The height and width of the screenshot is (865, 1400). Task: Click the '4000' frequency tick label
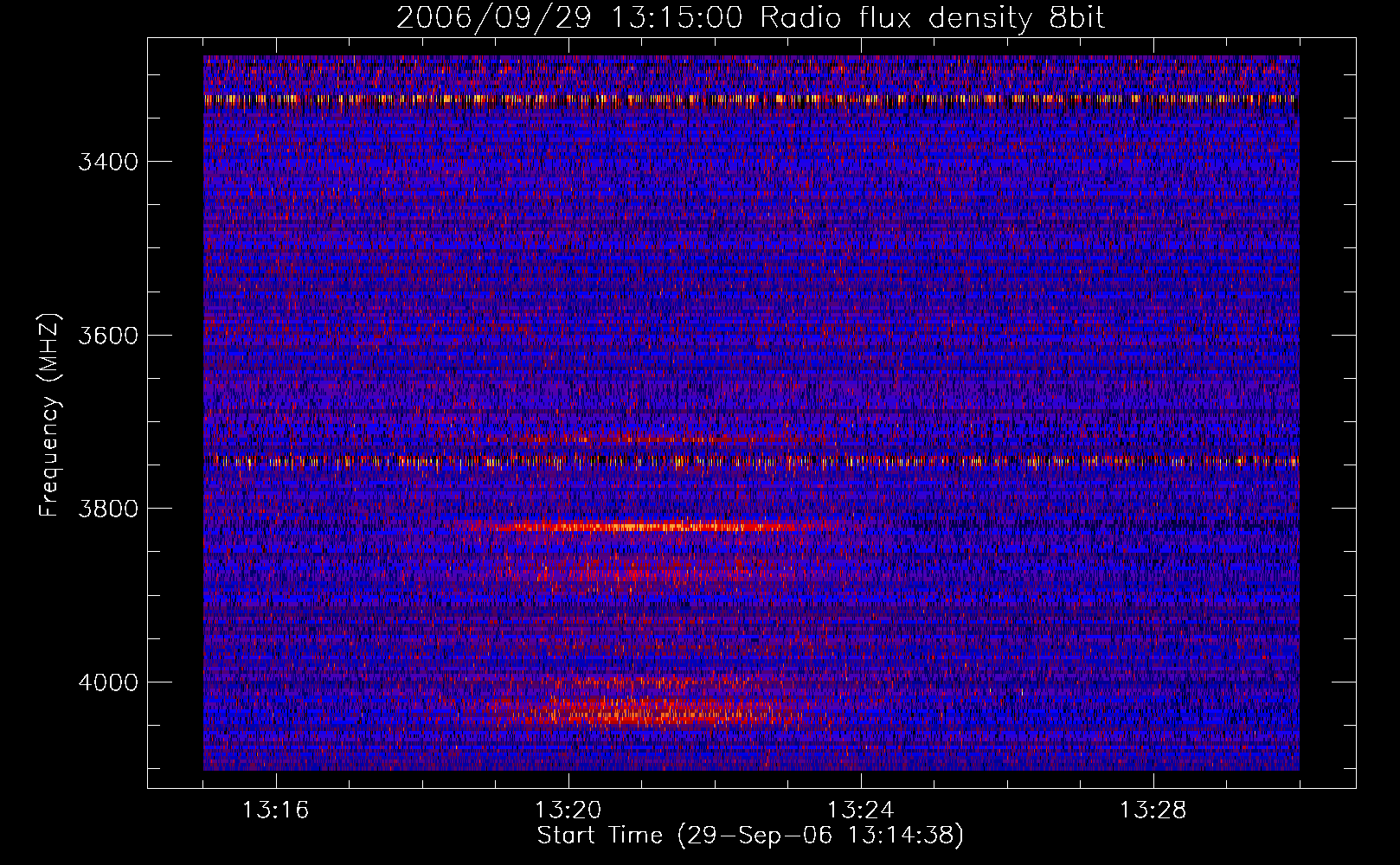pos(108,682)
